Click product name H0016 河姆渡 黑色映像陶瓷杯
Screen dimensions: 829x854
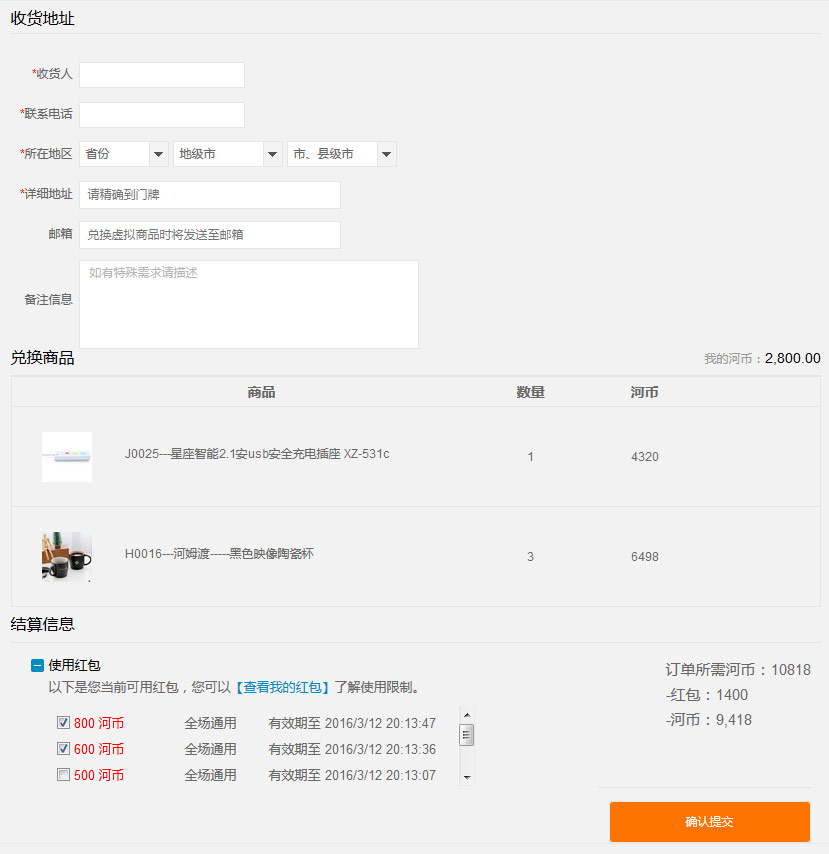219,554
